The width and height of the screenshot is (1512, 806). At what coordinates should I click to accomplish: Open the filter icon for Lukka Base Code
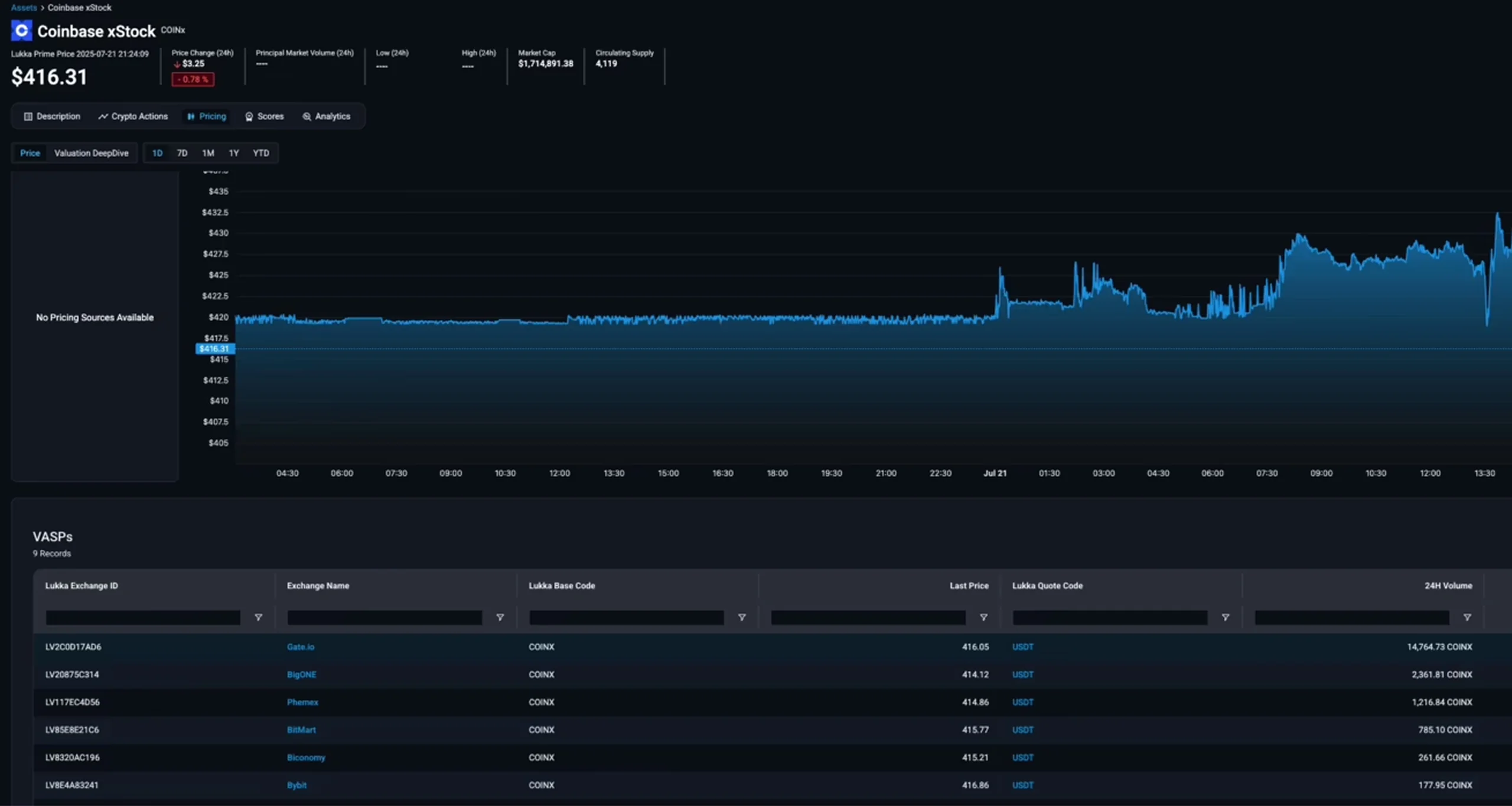tap(742, 618)
